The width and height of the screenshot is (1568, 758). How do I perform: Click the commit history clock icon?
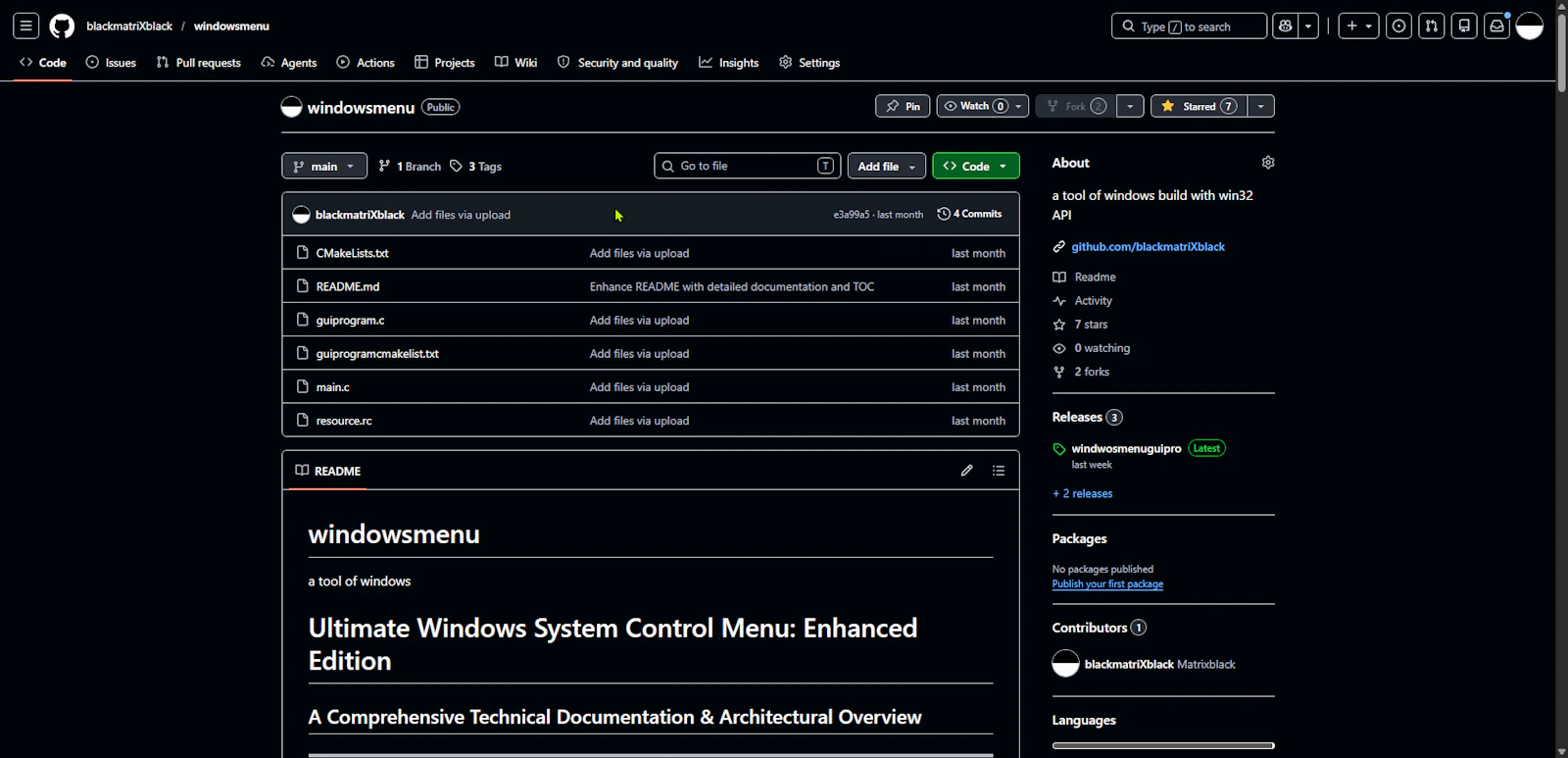coord(944,214)
